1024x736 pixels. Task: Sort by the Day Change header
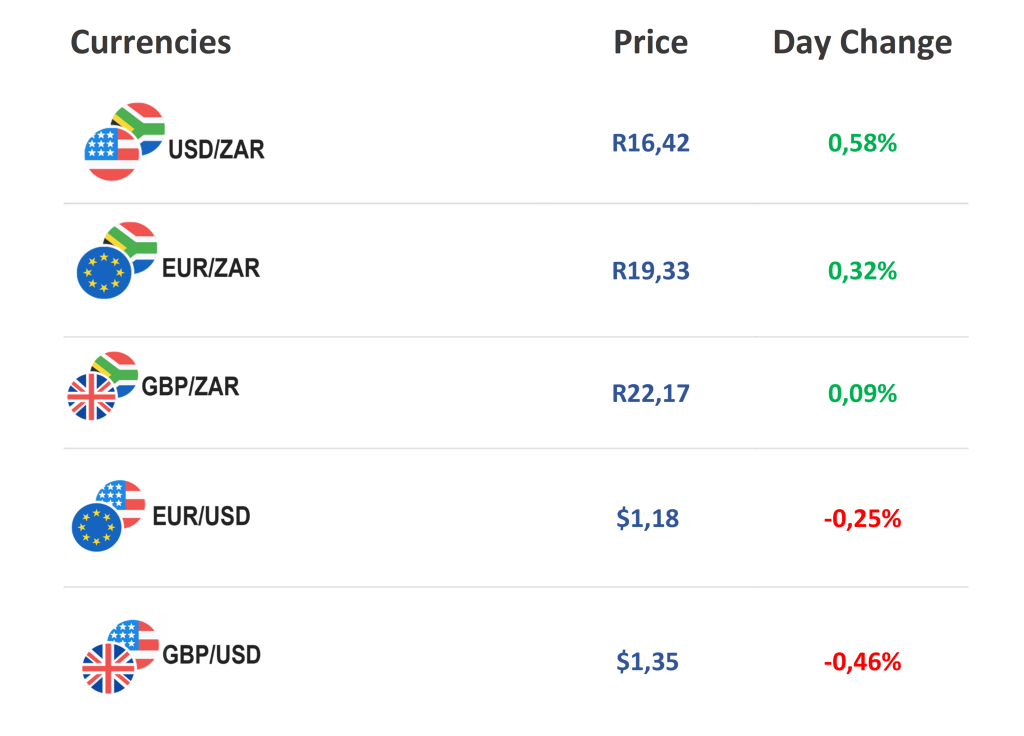point(862,42)
